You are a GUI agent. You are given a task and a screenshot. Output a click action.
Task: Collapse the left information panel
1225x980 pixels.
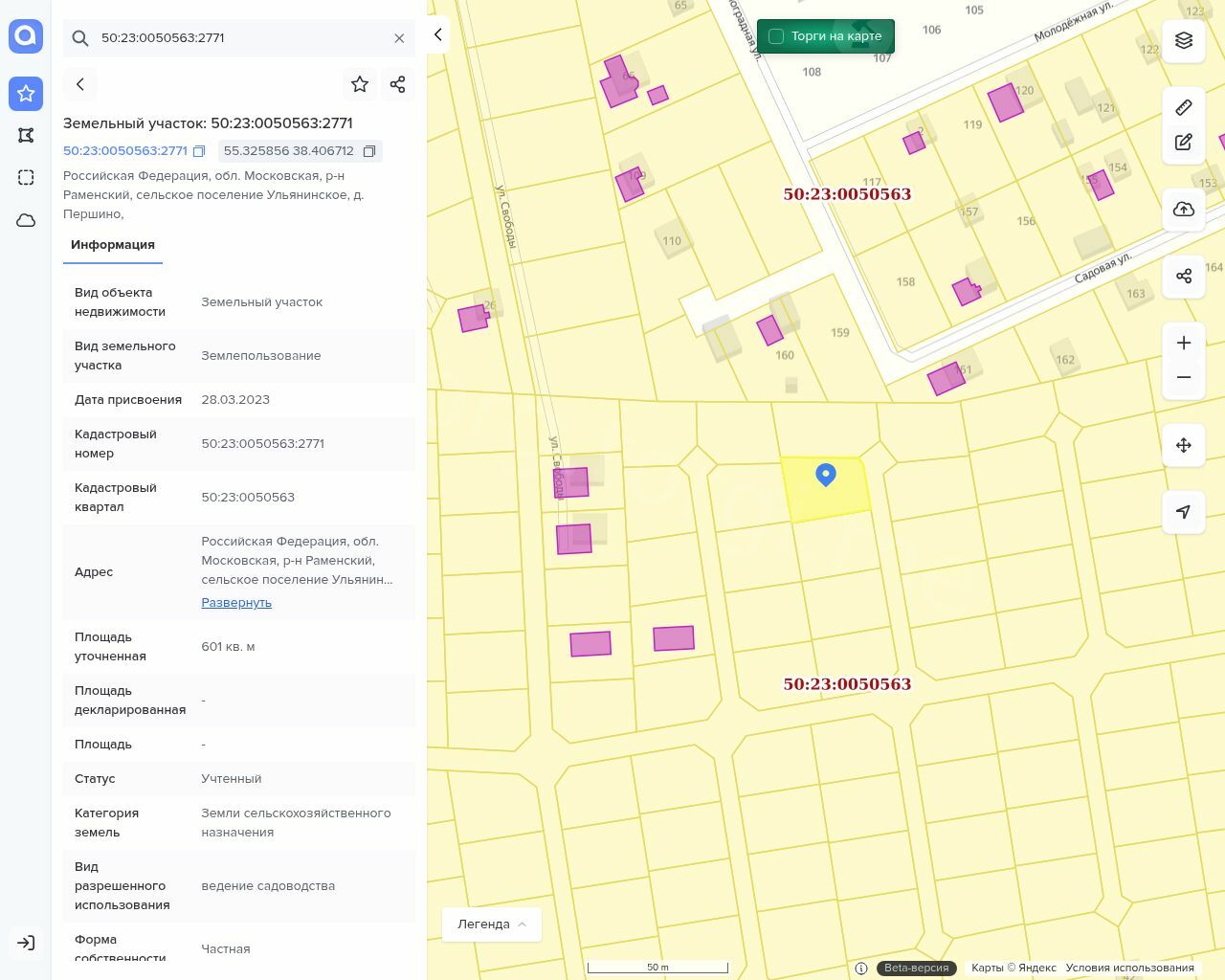(437, 35)
